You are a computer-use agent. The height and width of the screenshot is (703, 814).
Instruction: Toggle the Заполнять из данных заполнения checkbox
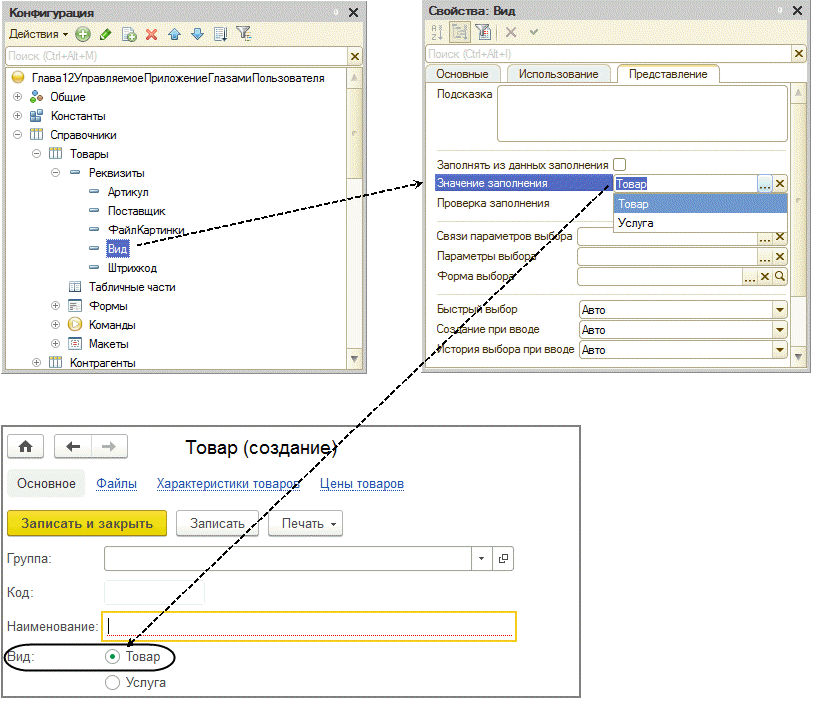coord(619,165)
